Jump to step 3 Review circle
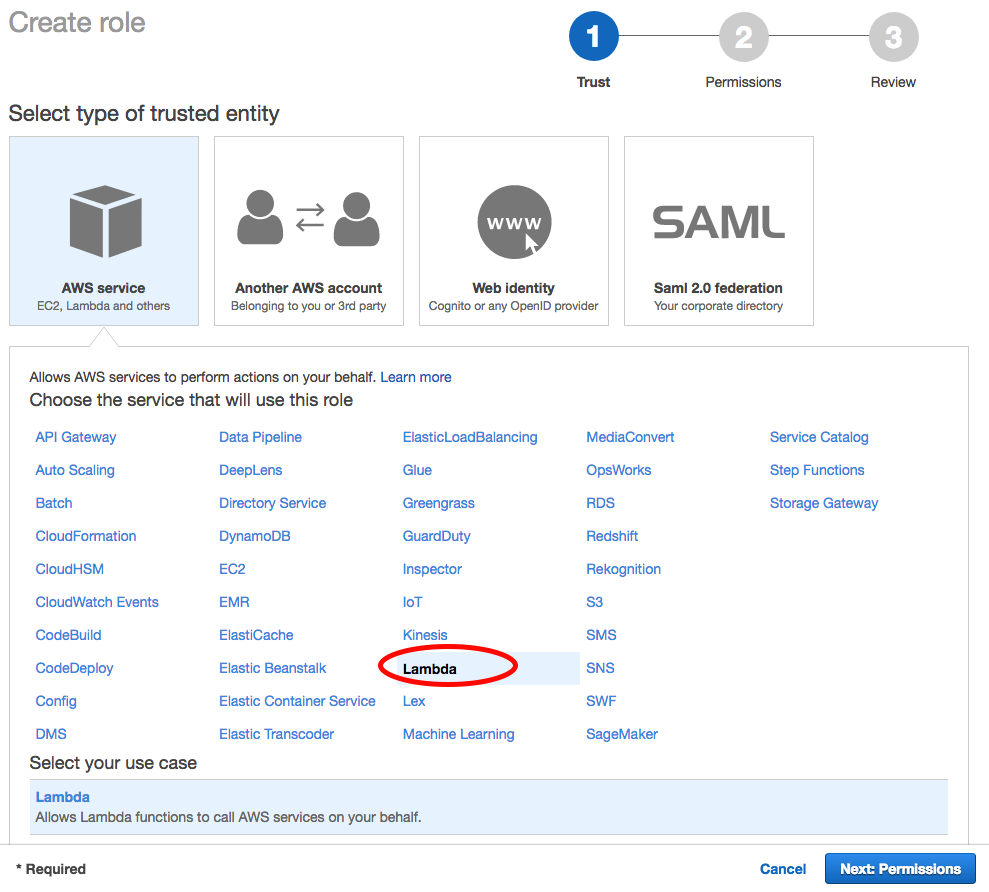 coord(894,37)
